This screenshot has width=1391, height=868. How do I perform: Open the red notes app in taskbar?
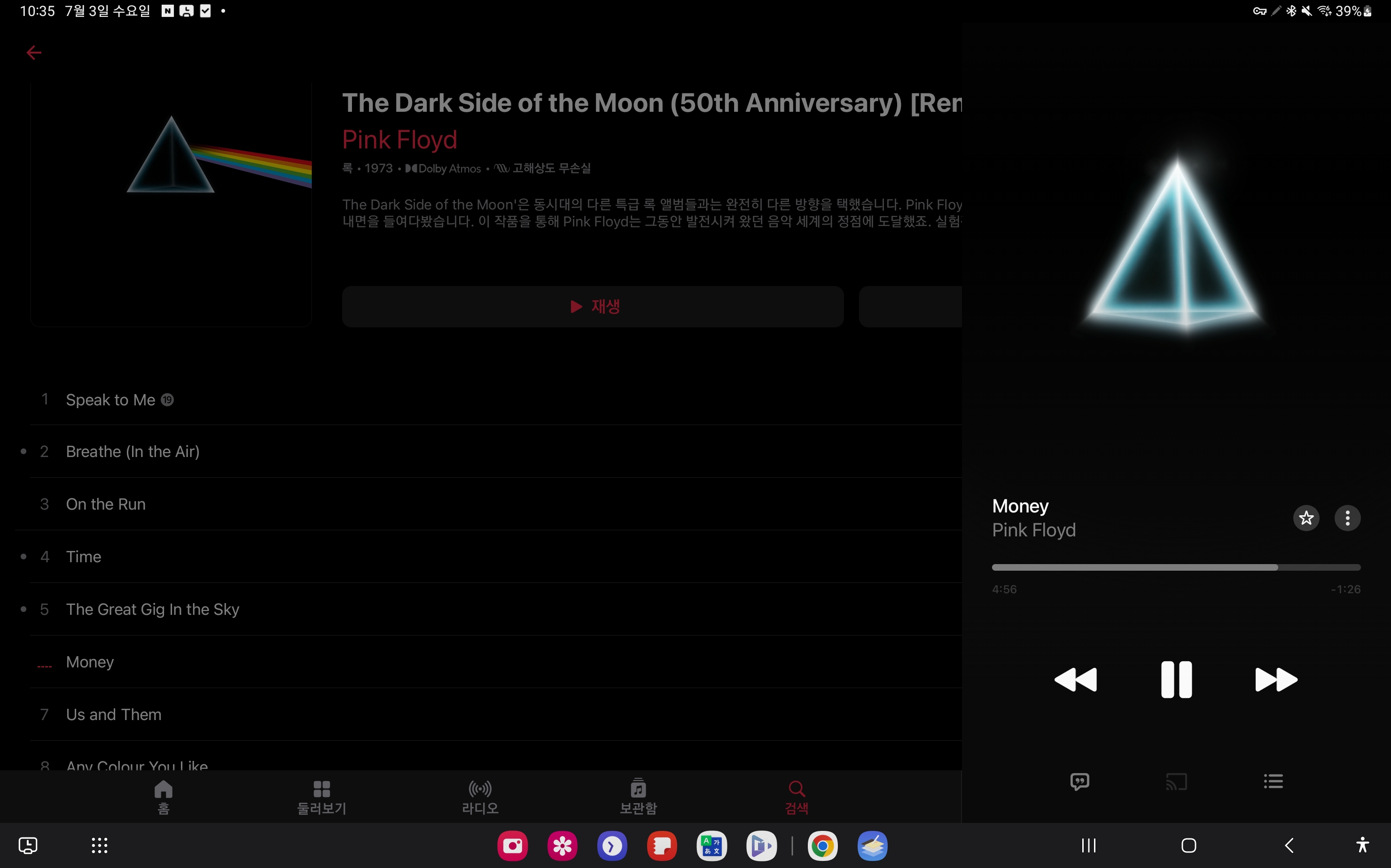coord(662,845)
